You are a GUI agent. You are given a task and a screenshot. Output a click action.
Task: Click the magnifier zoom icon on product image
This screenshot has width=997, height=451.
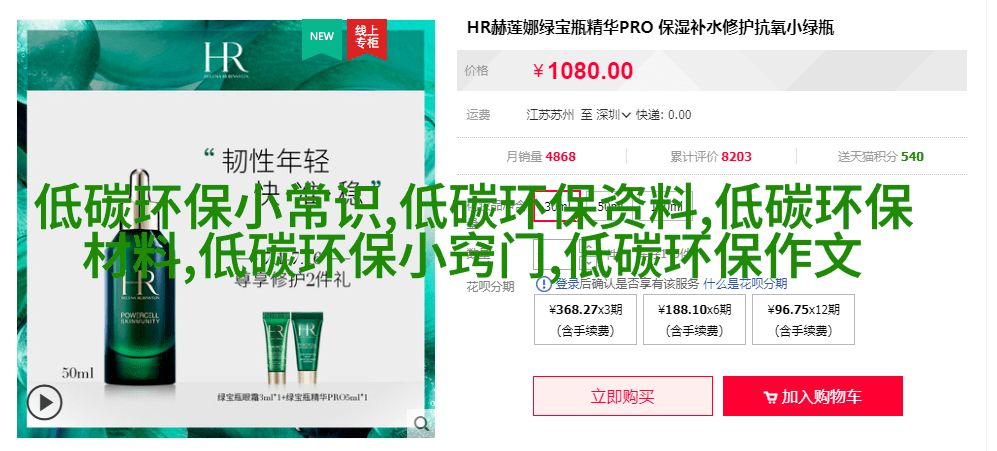(x=421, y=424)
